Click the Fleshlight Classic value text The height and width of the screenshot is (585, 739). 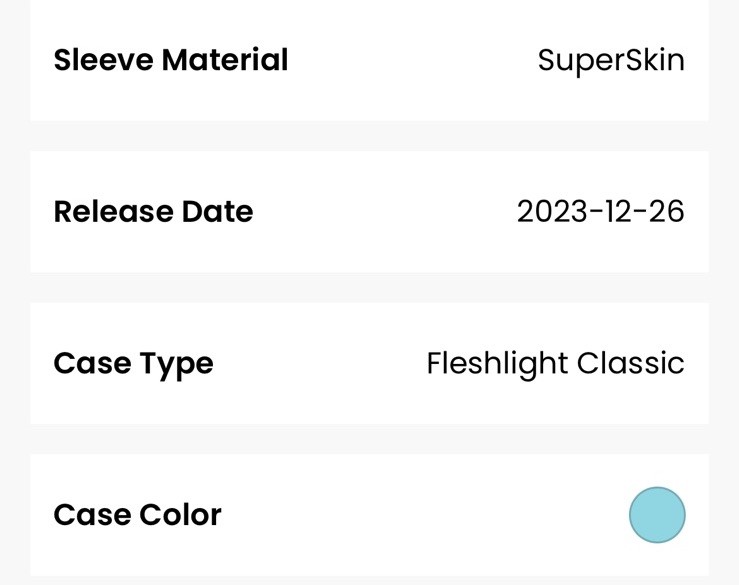(x=555, y=363)
